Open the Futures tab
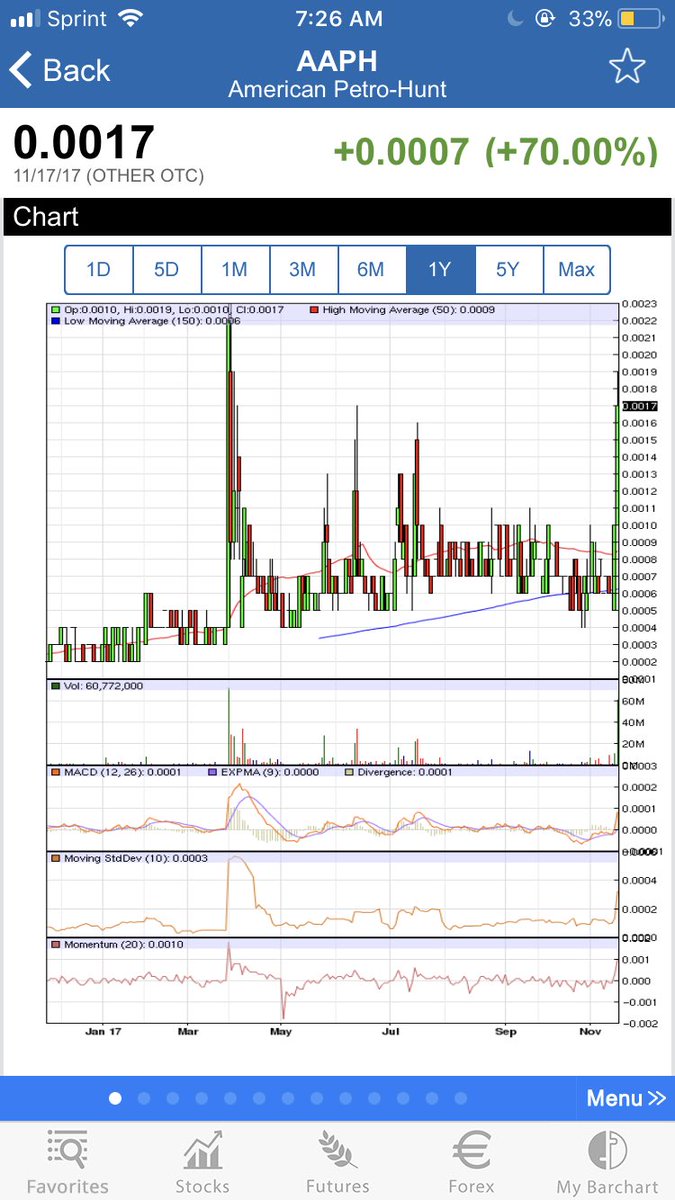The width and height of the screenshot is (675, 1200). click(337, 1161)
